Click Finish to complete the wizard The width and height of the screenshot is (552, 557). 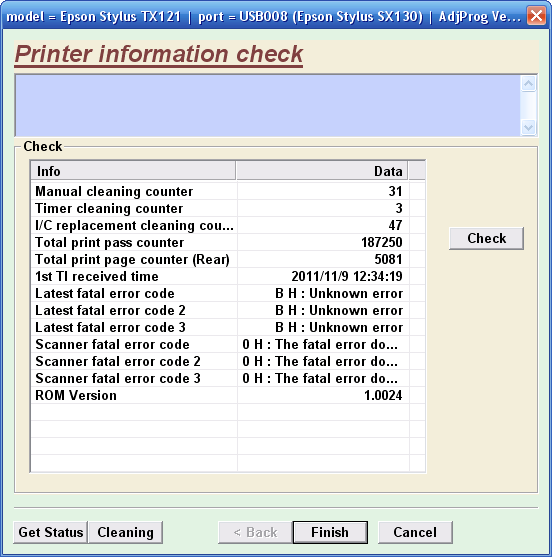330,532
